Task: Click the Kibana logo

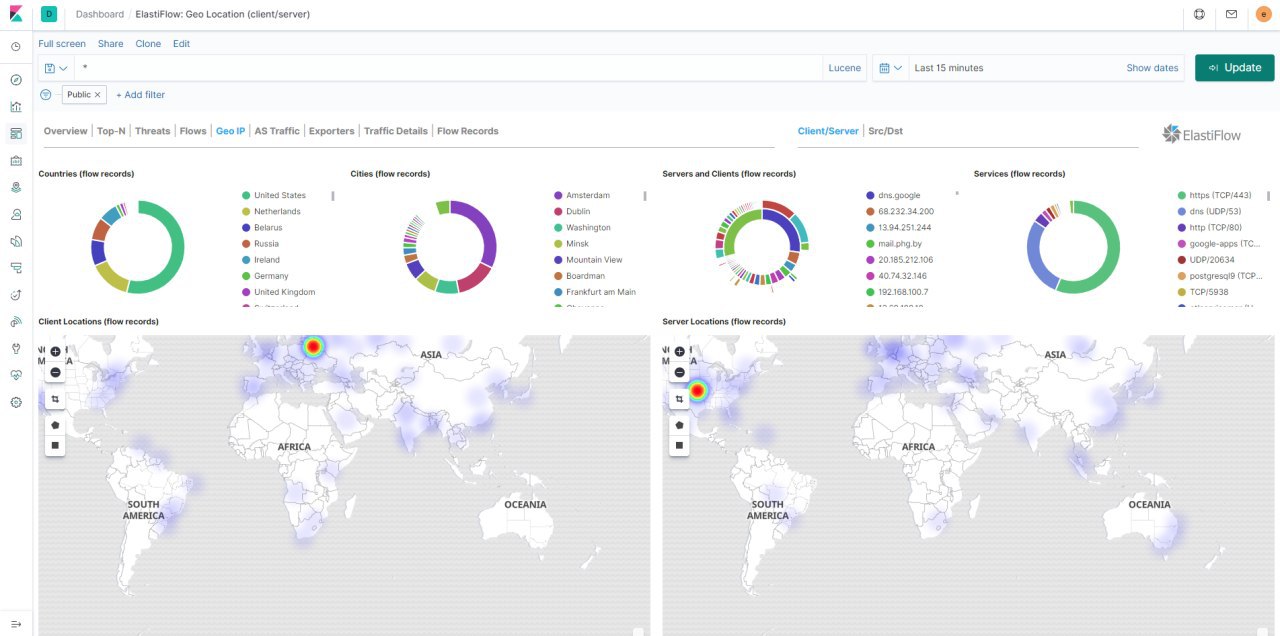Action: [x=16, y=14]
